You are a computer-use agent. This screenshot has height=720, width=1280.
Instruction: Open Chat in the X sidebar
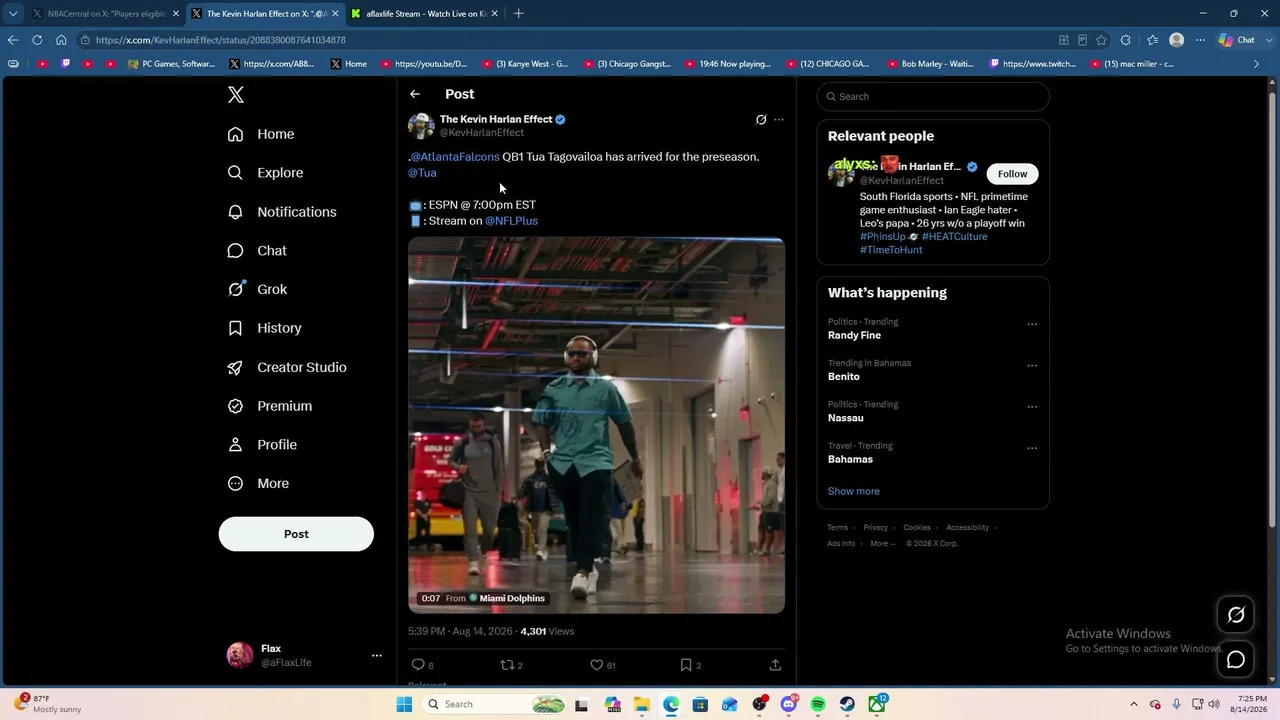[257, 251]
